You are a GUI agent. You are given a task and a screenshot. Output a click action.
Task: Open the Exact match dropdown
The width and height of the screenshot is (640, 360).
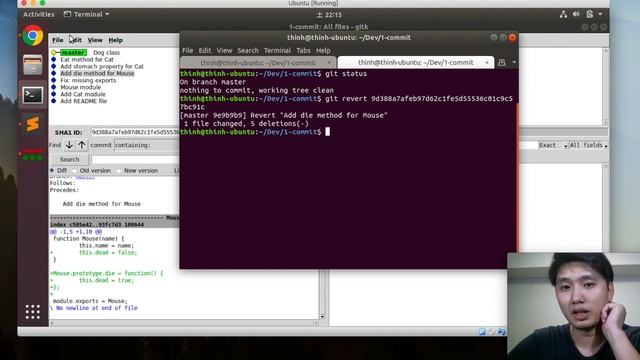click(x=553, y=145)
